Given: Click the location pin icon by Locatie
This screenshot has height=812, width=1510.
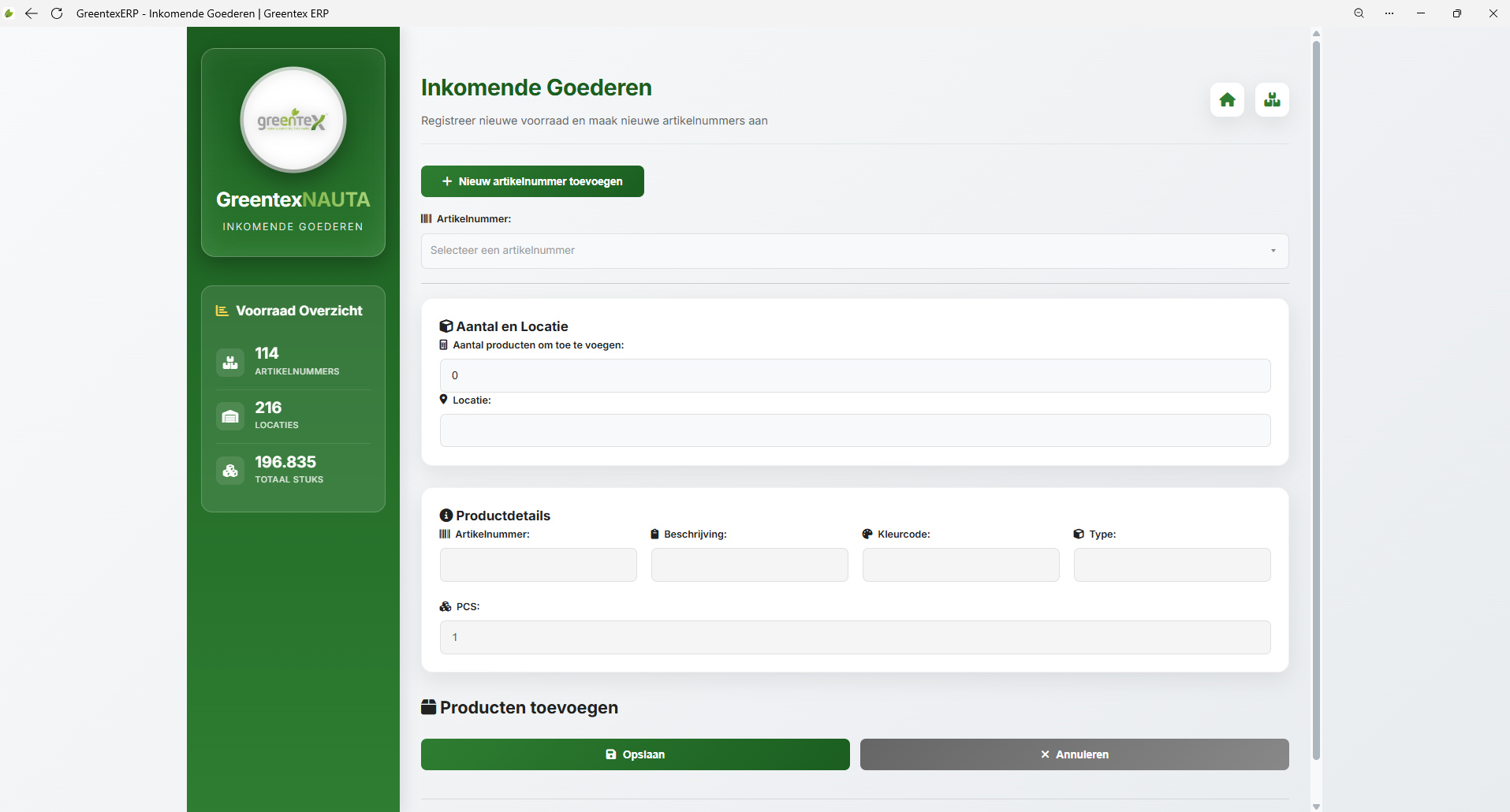Looking at the screenshot, I should pos(443,400).
